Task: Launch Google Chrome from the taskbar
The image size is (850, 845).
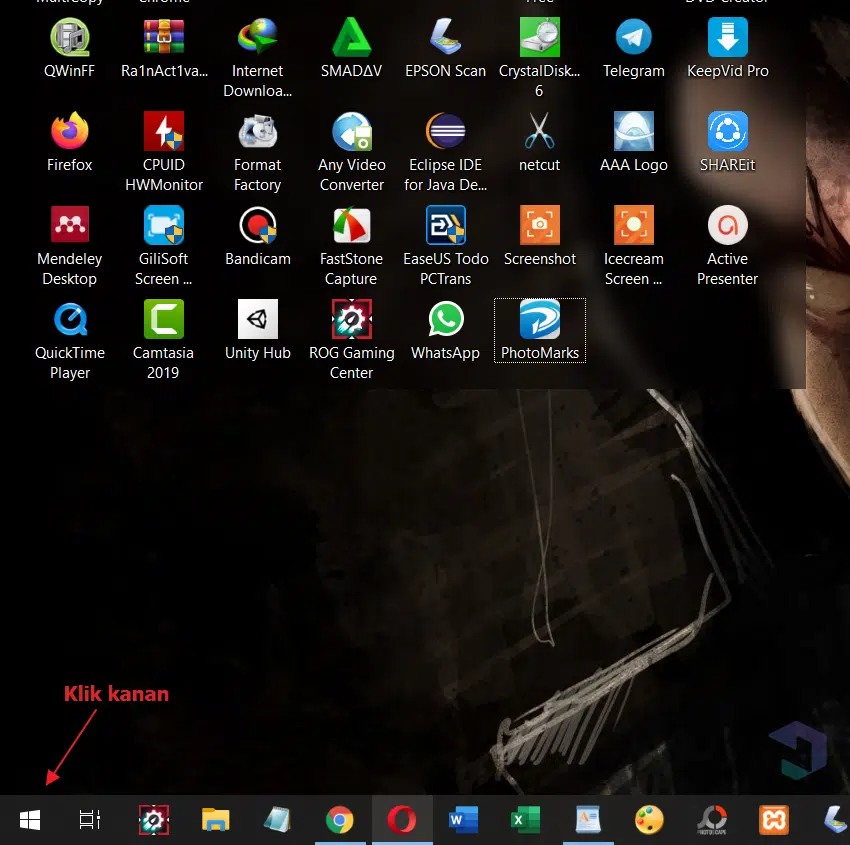Action: [x=340, y=821]
